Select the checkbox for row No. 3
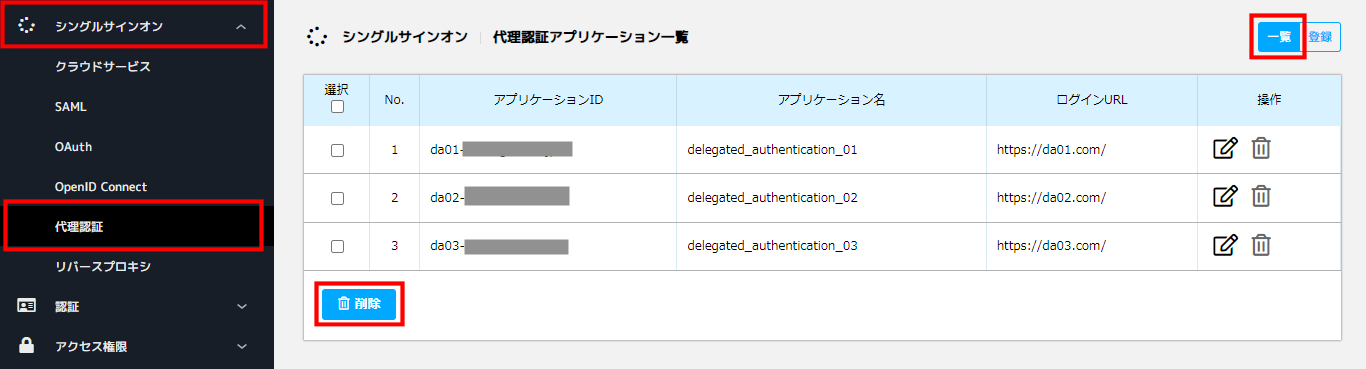This screenshot has height=369, width=1366. pyautogui.click(x=337, y=246)
